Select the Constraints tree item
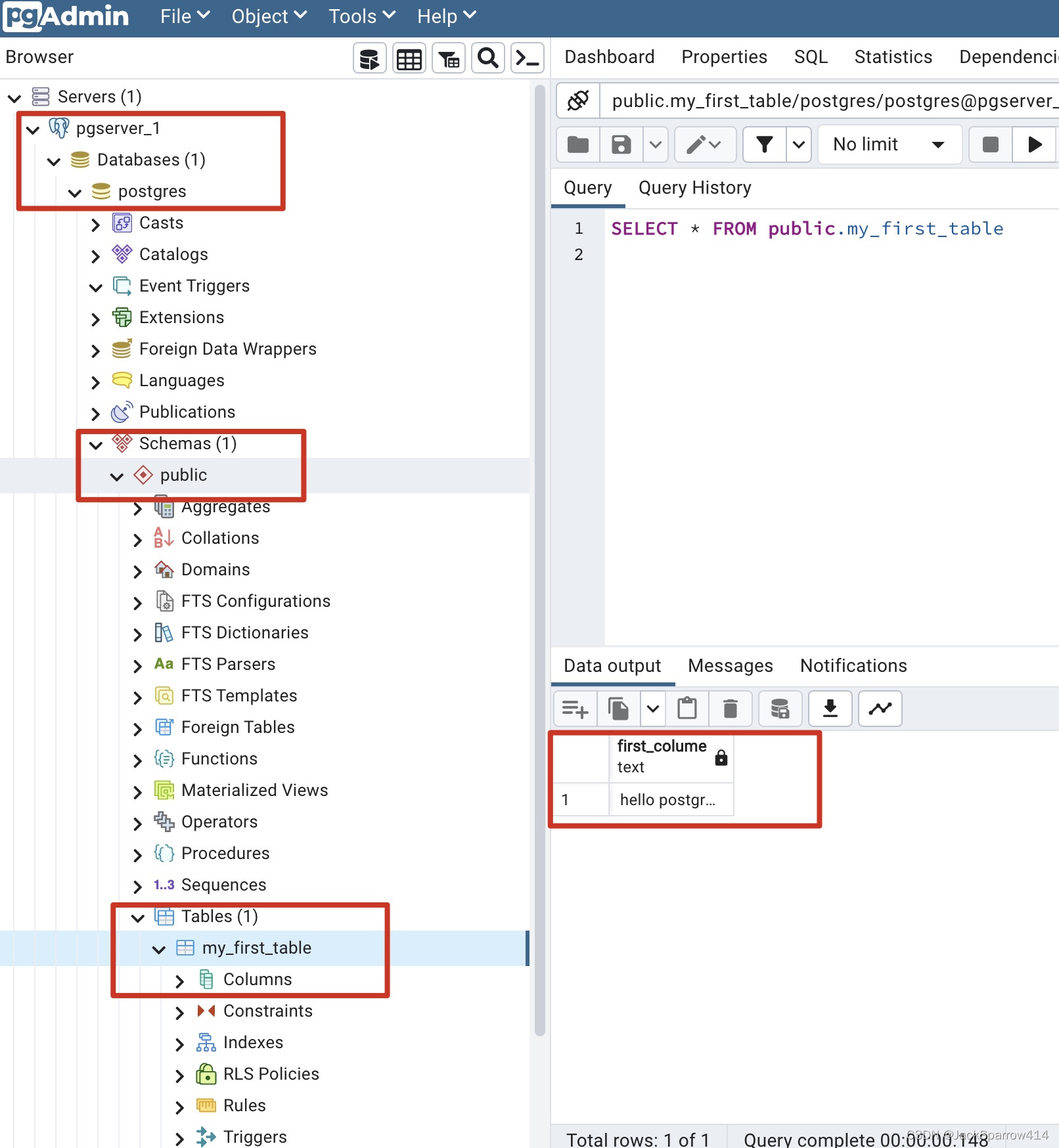 click(268, 1011)
